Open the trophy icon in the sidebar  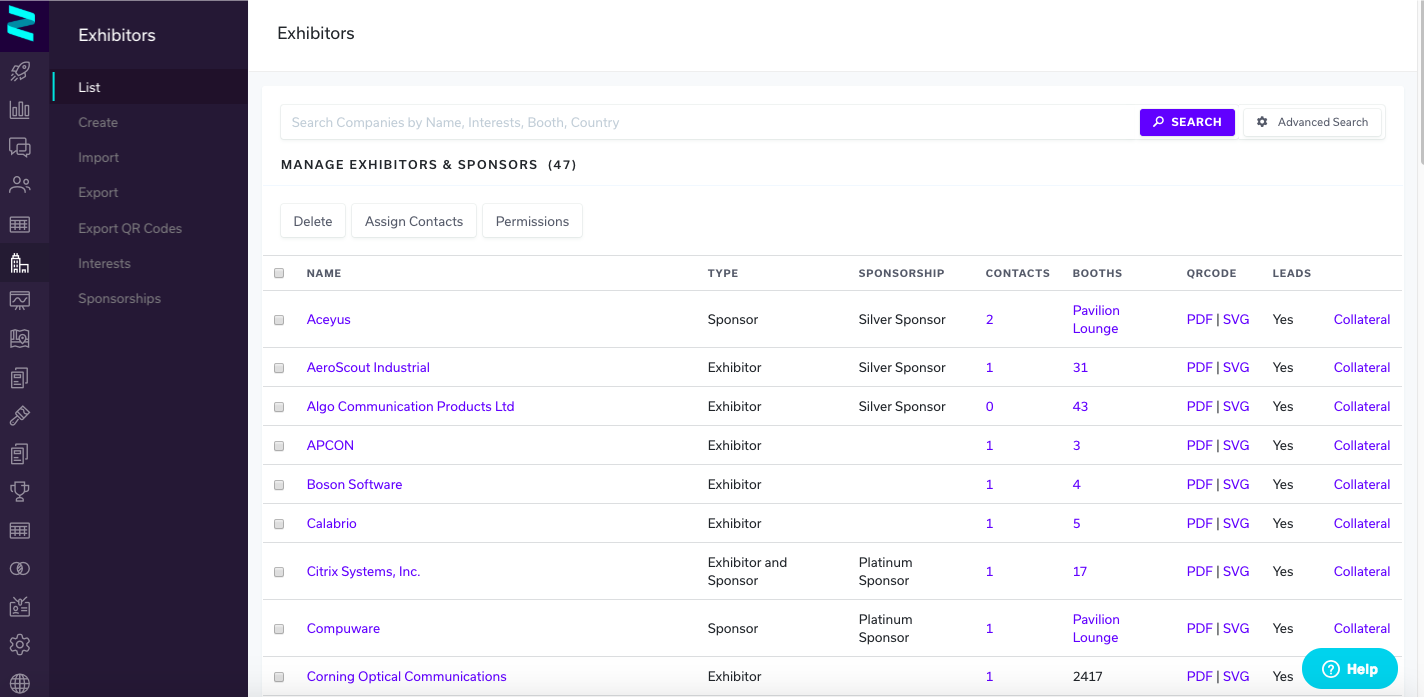pyautogui.click(x=20, y=491)
